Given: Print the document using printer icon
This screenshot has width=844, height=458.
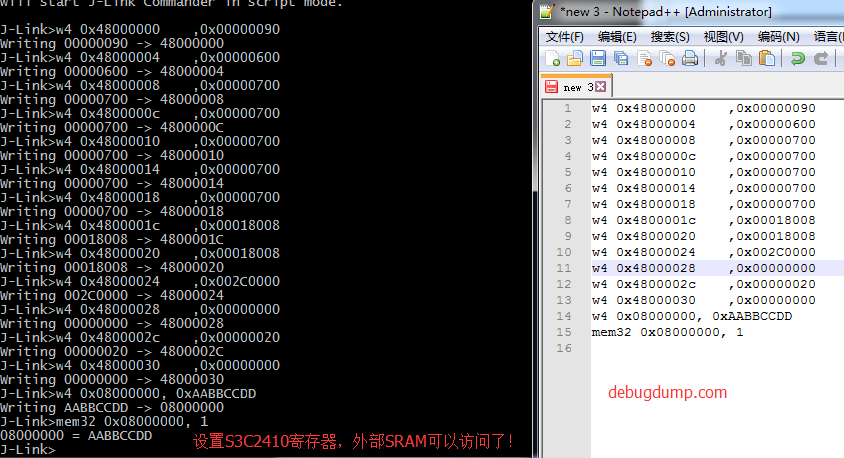Looking at the screenshot, I should pyautogui.click(x=690, y=58).
